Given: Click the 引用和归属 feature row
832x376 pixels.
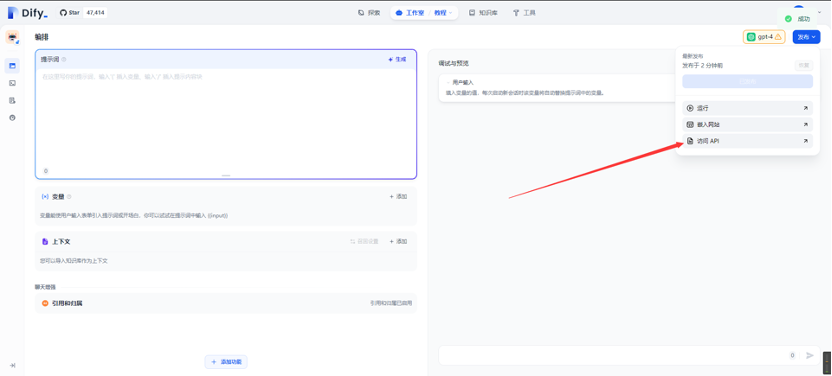Looking at the screenshot, I should 226,303.
